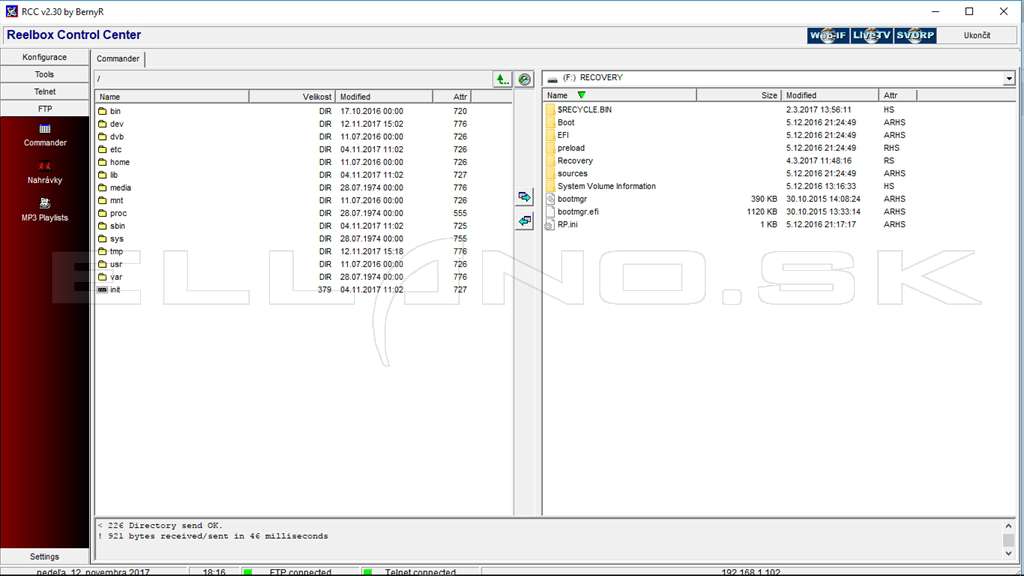Viewport: 1024px width, 576px height.
Task: Copy selection to the left panel
Action: pos(524,221)
